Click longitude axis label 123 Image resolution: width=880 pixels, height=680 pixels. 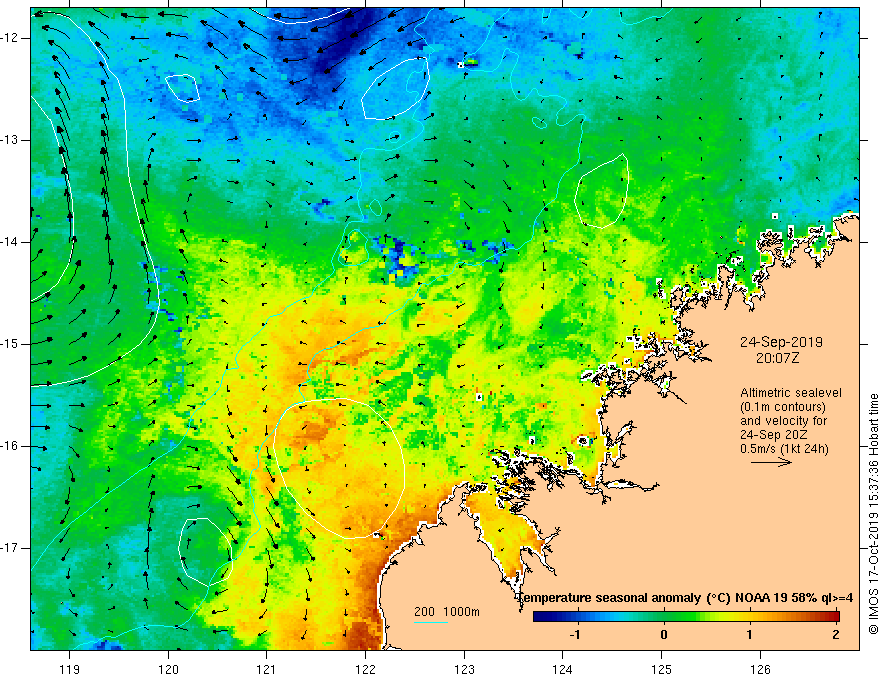(464, 669)
